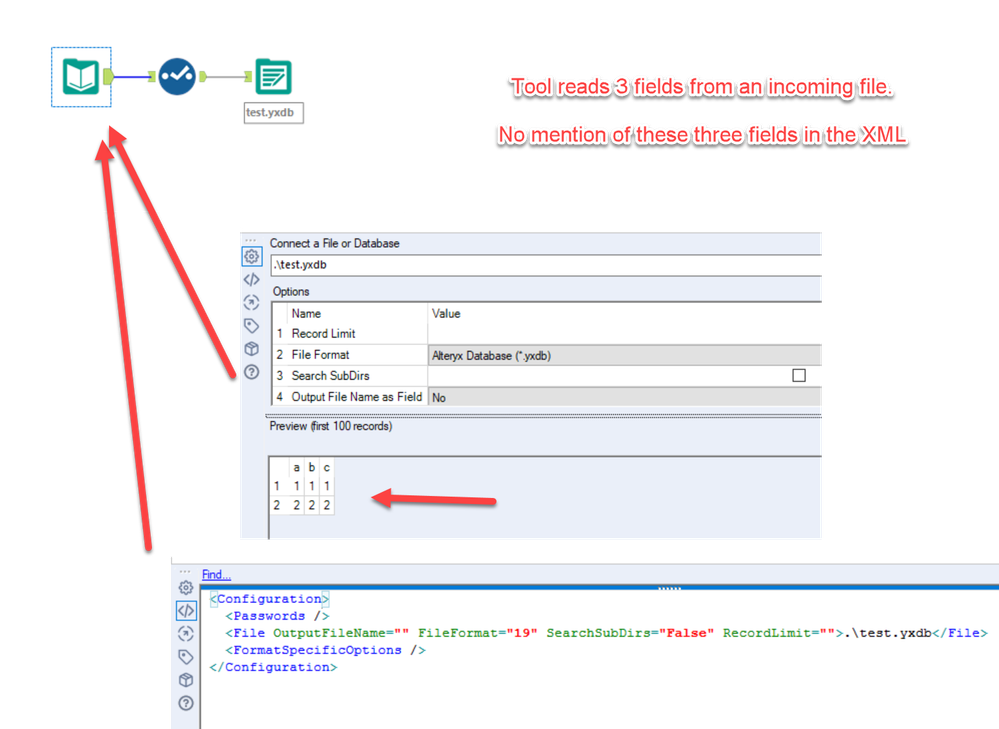
Task: Click the 'Search SubDirs' option name
Action: click(330, 376)
